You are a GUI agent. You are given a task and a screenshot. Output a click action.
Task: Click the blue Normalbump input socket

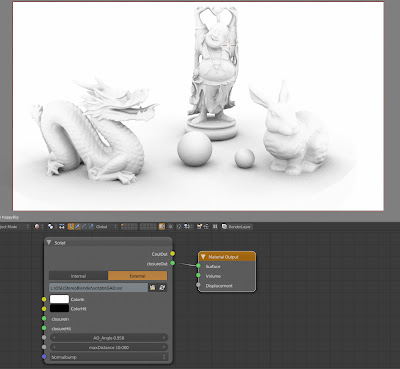tap(44, 357)
